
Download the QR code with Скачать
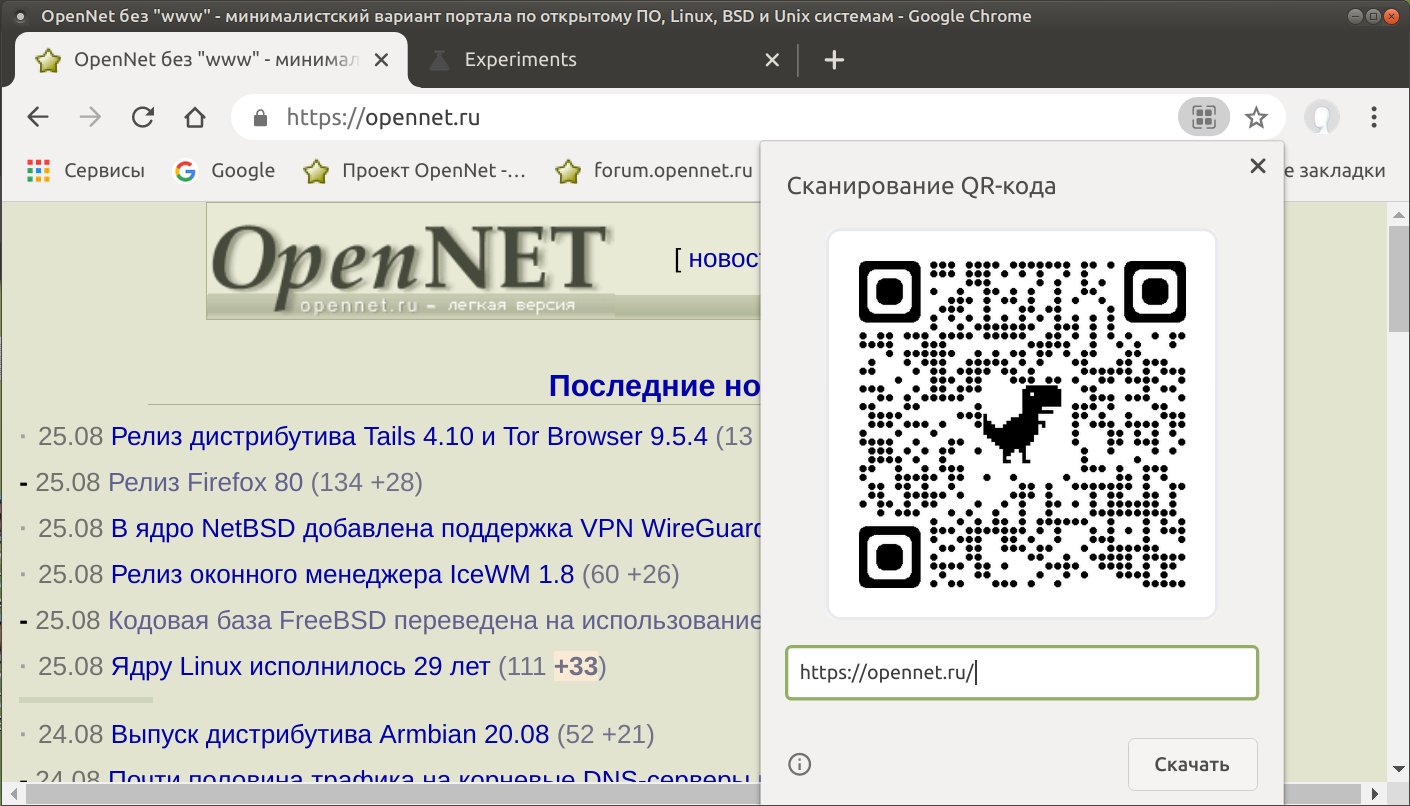1192,765
